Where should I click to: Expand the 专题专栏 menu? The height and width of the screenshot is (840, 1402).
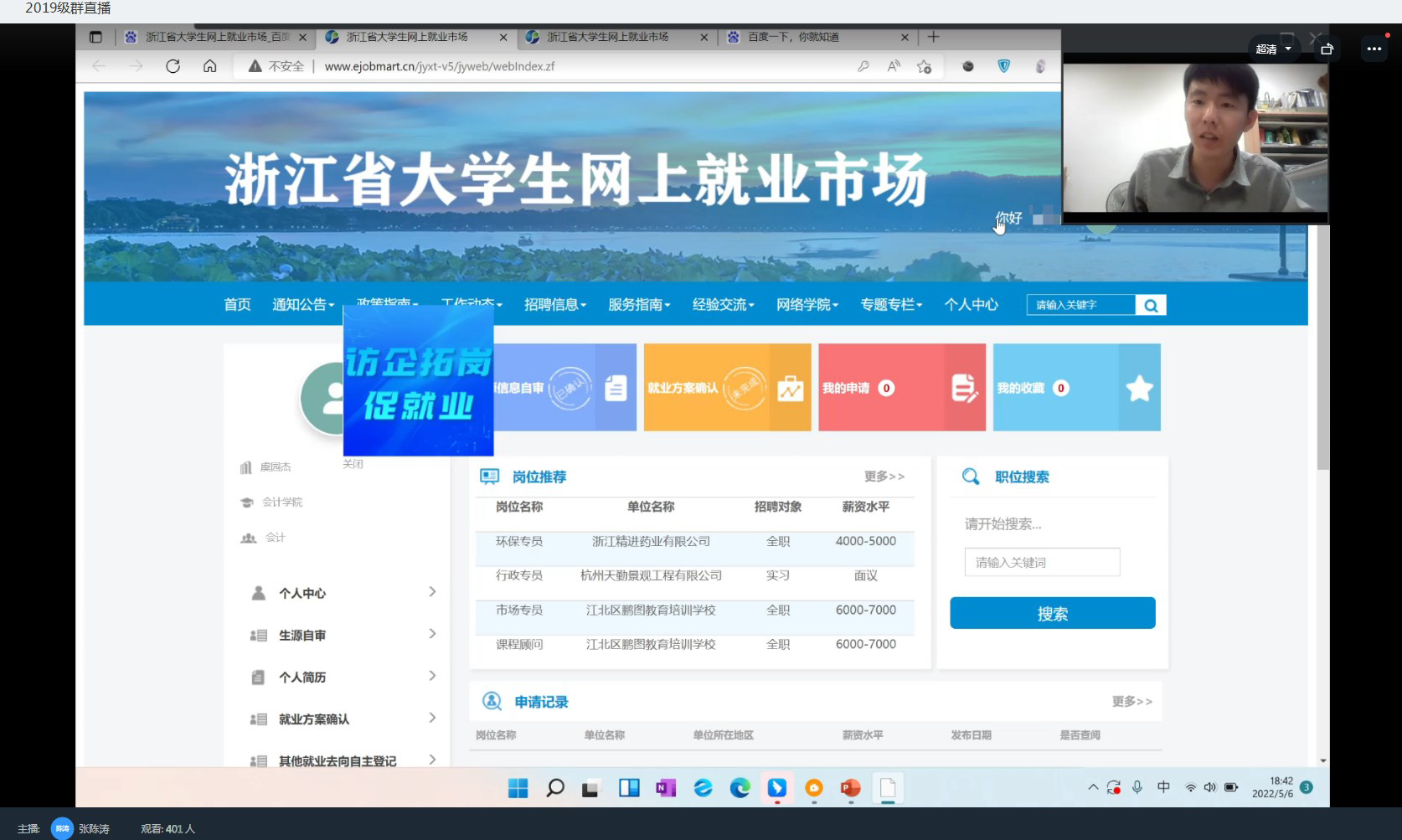click(891, 305)
